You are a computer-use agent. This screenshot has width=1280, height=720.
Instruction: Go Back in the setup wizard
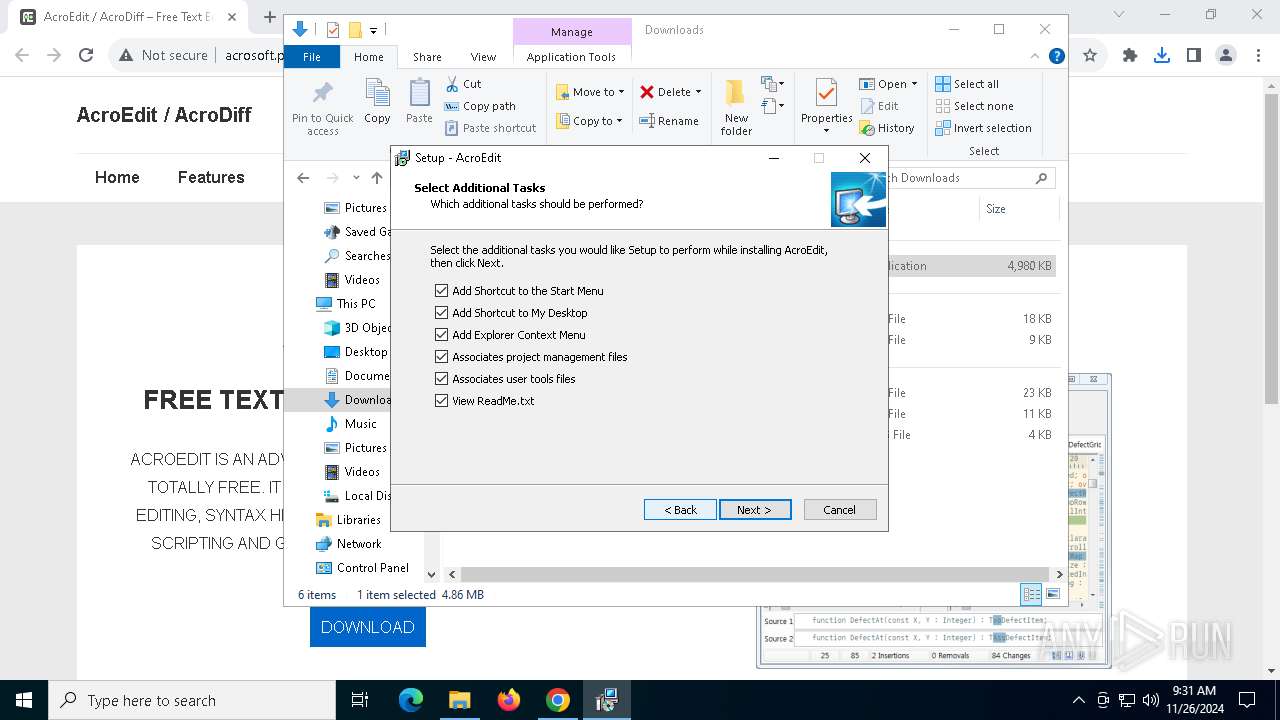[x=680, y=510]
